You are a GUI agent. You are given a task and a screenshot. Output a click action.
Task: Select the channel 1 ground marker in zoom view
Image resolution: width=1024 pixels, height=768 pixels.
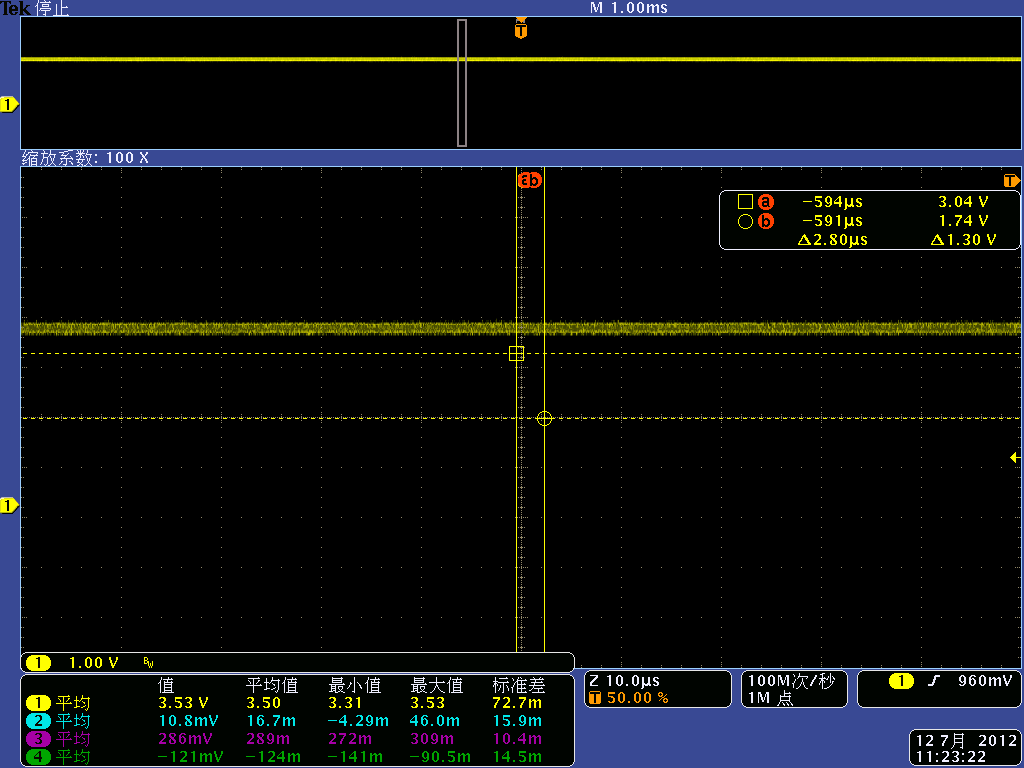(9, 506)
